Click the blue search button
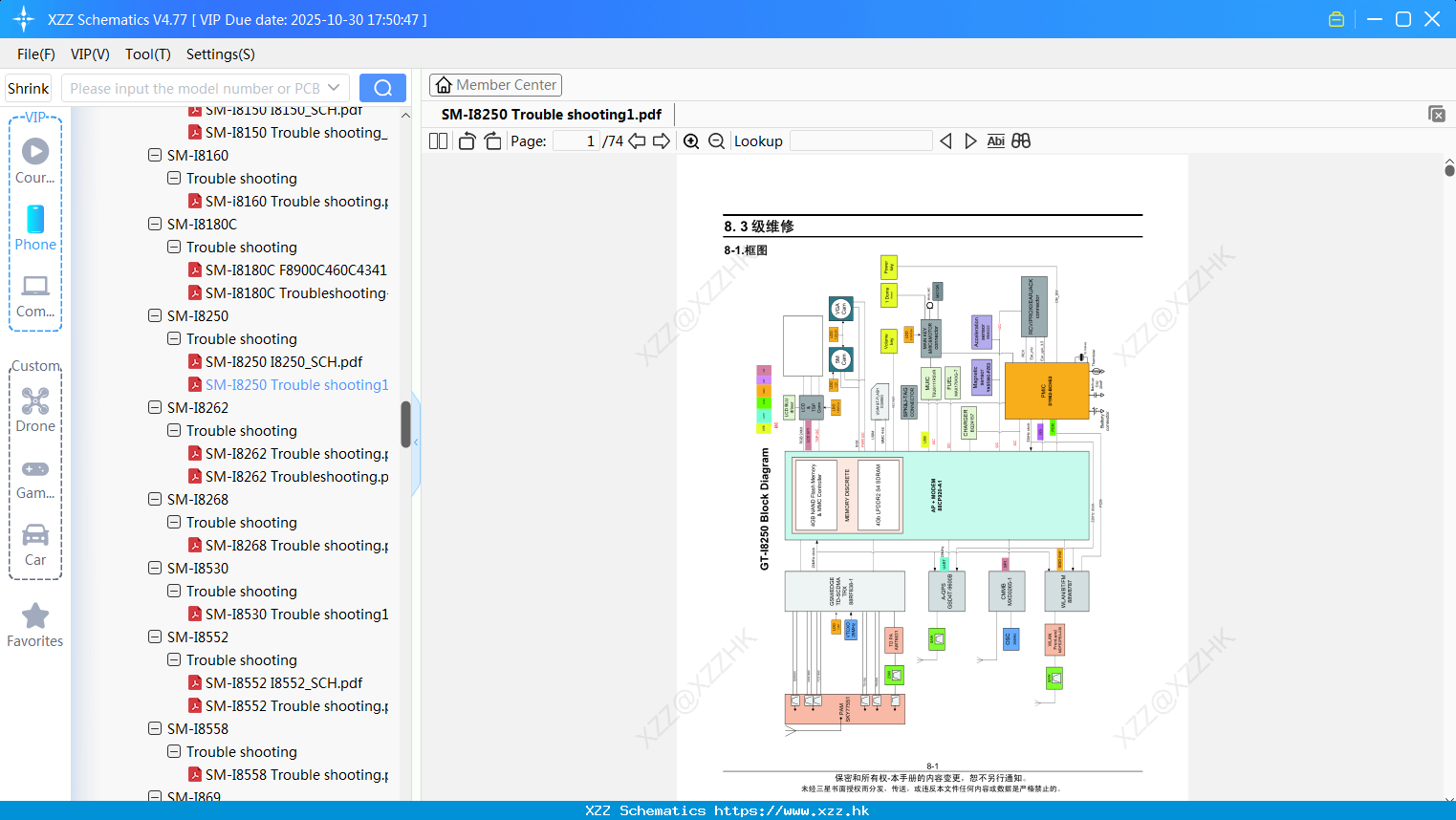This screenshot has height=820, width=1456. (382, 88)
